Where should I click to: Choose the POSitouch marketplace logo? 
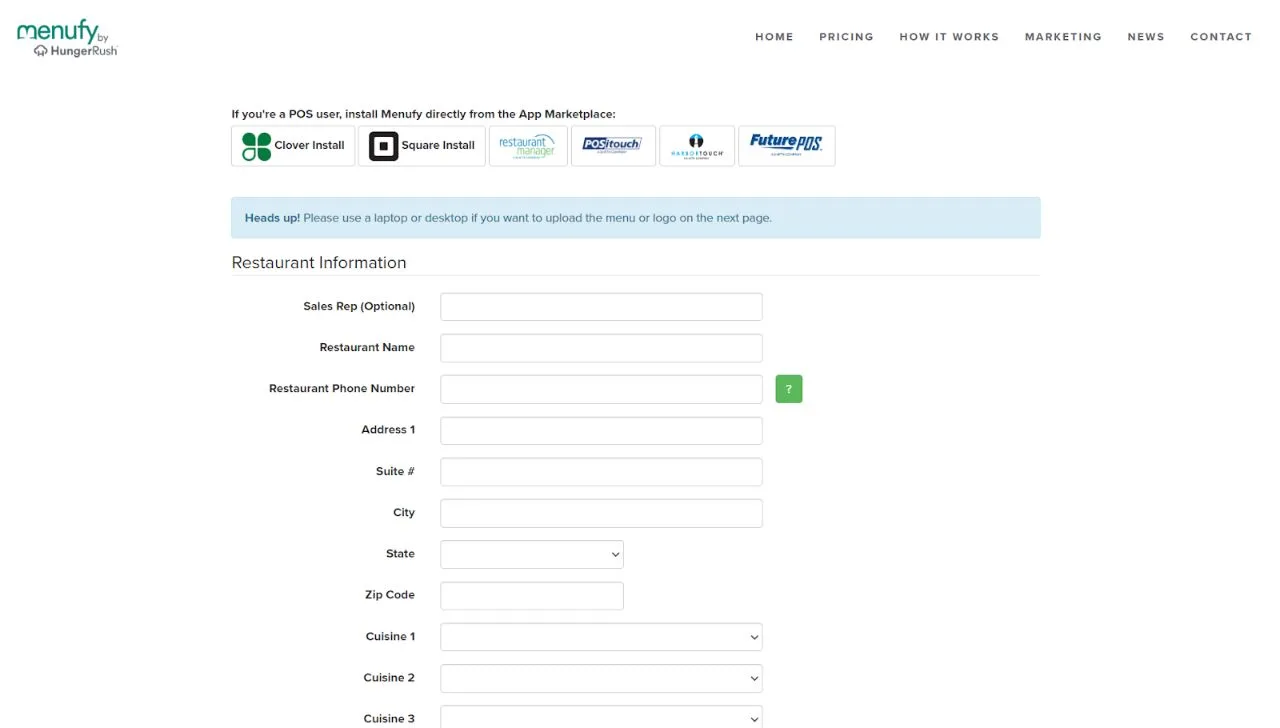pyautogui.click(x=613, y=146)
